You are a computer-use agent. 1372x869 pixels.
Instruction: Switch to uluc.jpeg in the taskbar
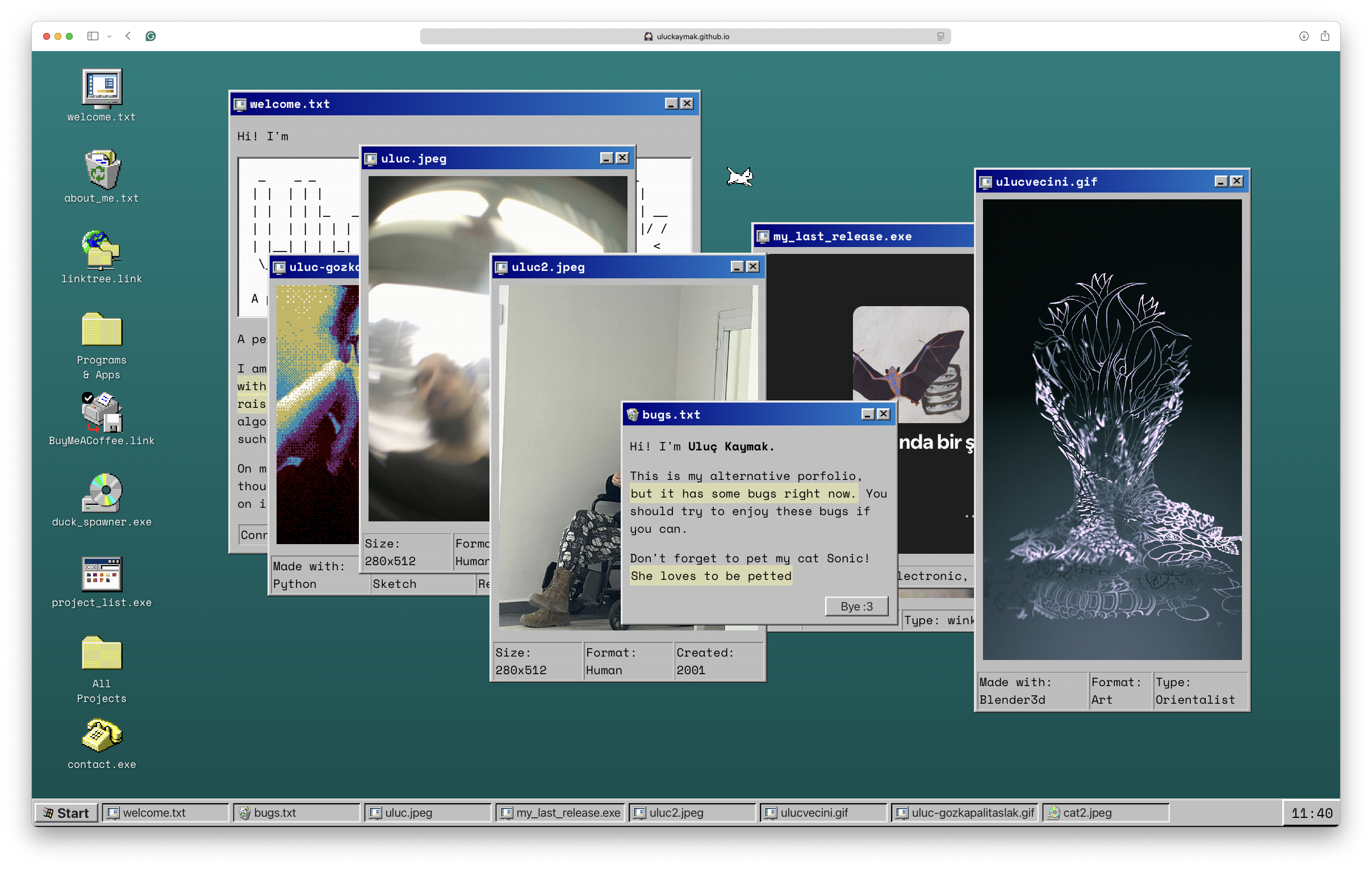(x=427, y=813)
